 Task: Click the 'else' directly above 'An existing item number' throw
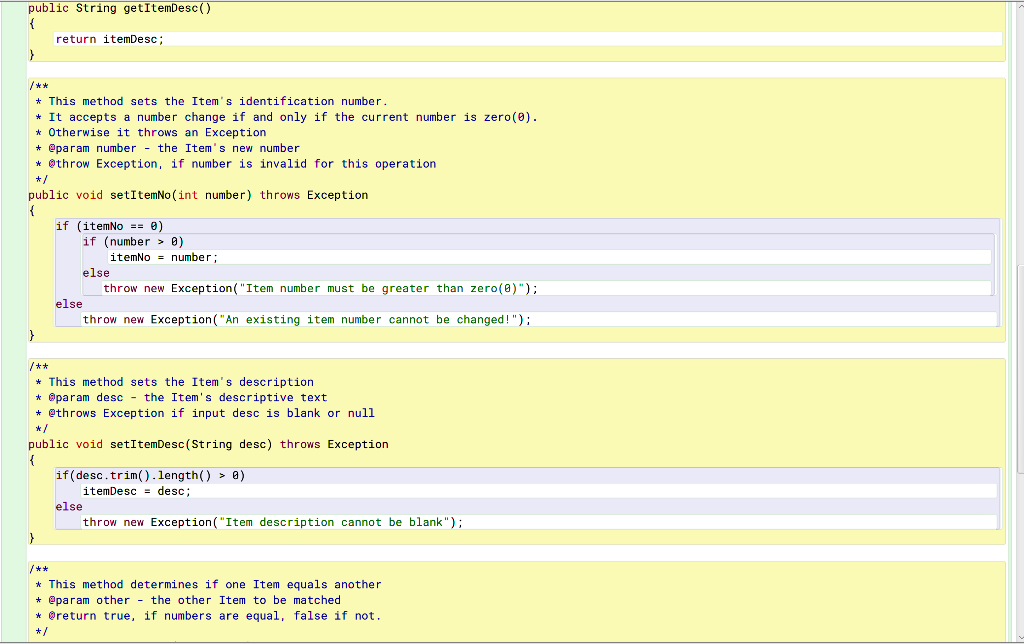click(69, 304)
